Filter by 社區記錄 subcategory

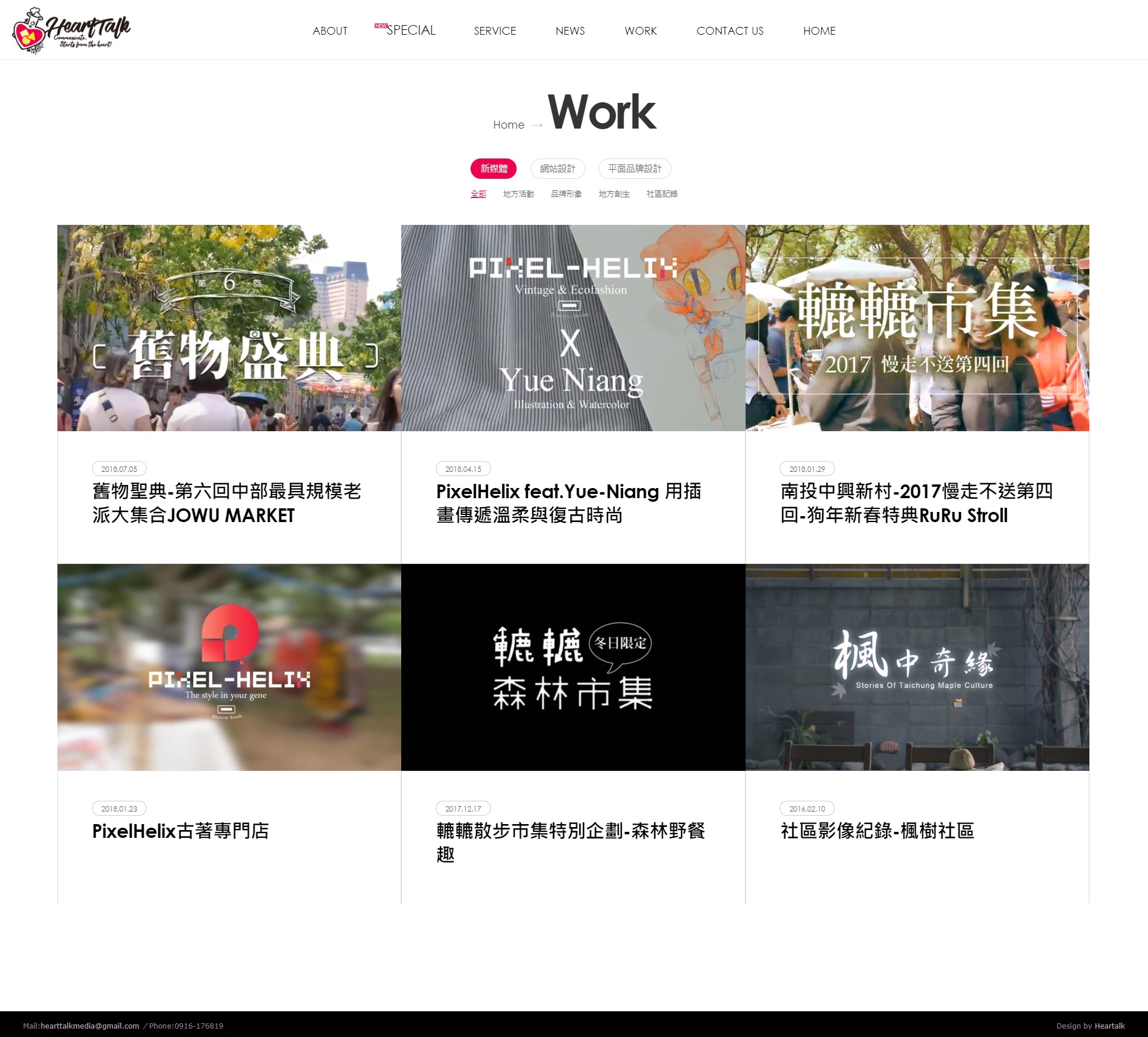tap(662, 194)
